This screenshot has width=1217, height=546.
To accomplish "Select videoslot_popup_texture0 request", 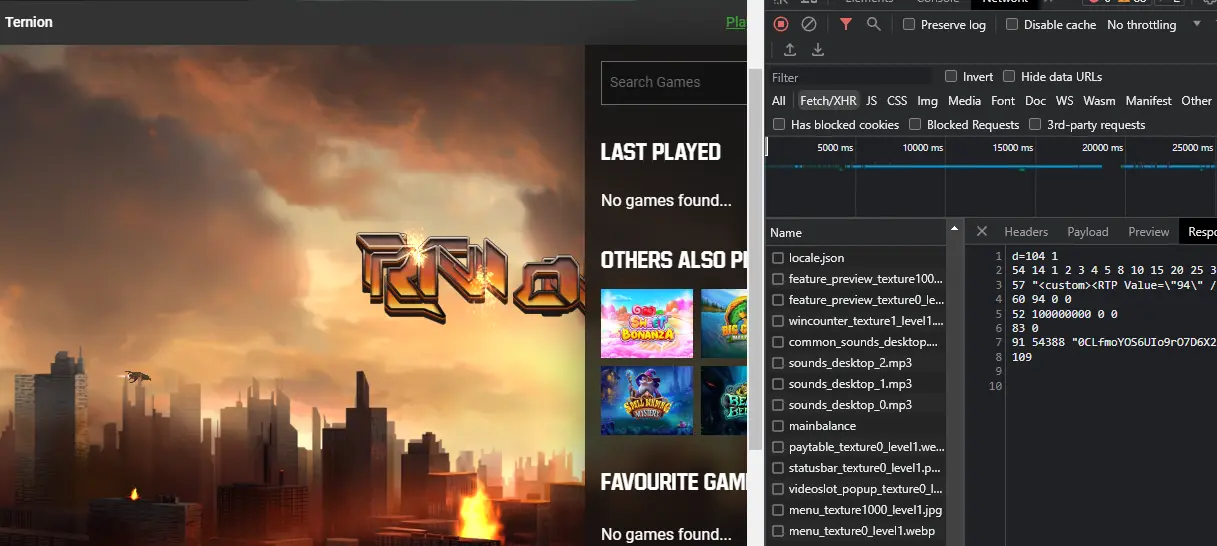I will (x=856, y=489).
